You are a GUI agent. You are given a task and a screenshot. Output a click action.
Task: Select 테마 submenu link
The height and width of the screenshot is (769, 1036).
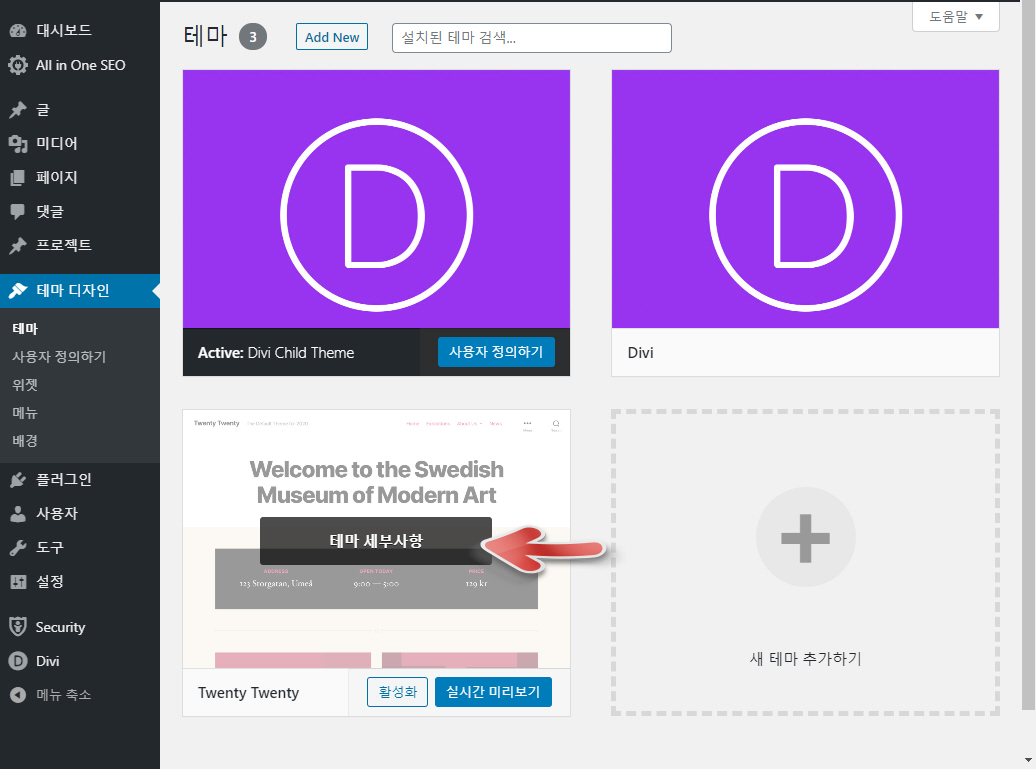pyautogui.click(x=25, y=328)
